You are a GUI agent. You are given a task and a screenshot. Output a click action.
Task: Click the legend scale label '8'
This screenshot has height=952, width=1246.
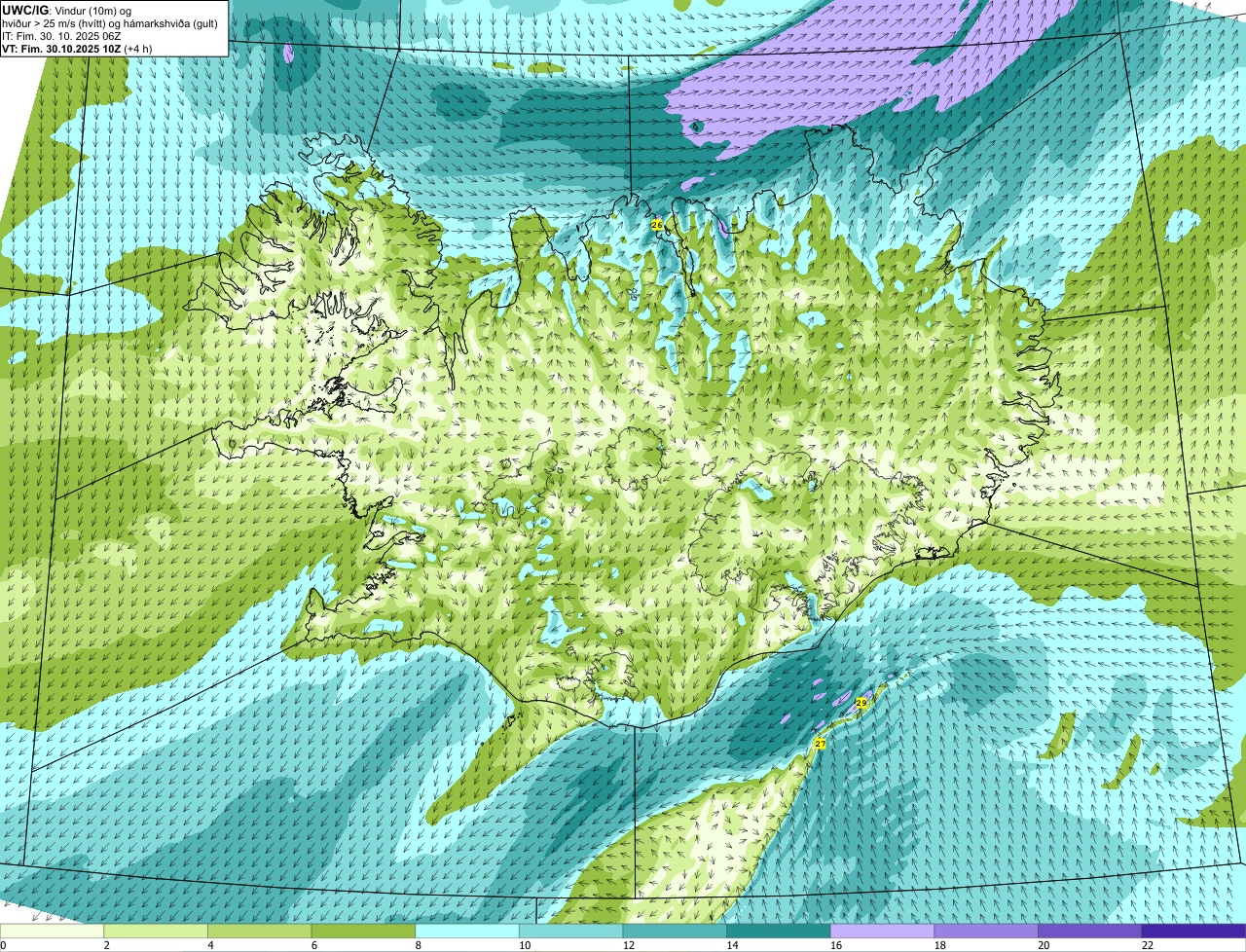pos(420,945)
